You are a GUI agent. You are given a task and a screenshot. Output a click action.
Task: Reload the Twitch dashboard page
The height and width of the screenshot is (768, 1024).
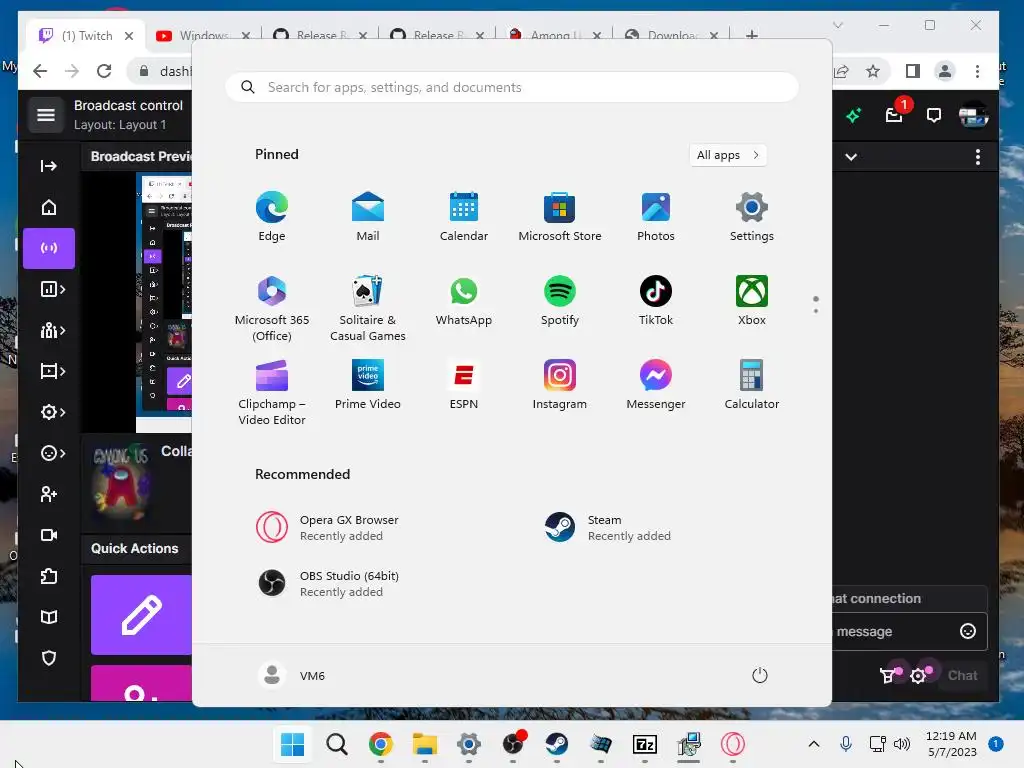coord(104,71)
